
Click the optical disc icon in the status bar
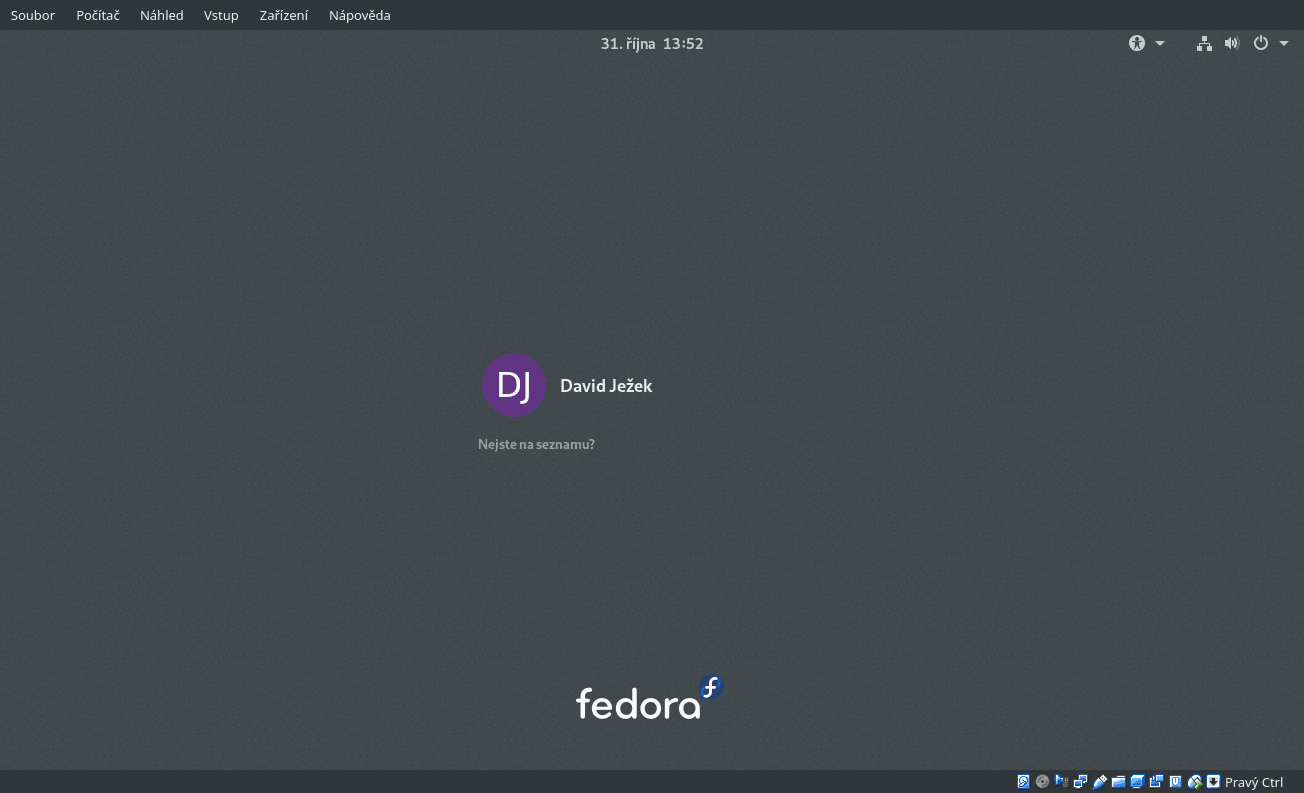(x=1042, y=781)
